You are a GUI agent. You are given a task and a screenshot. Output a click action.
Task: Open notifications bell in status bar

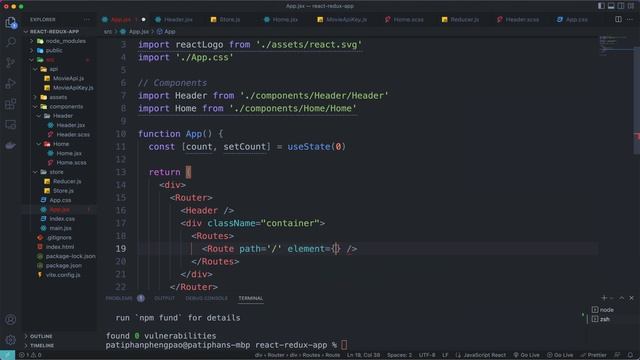pos(631,355)
